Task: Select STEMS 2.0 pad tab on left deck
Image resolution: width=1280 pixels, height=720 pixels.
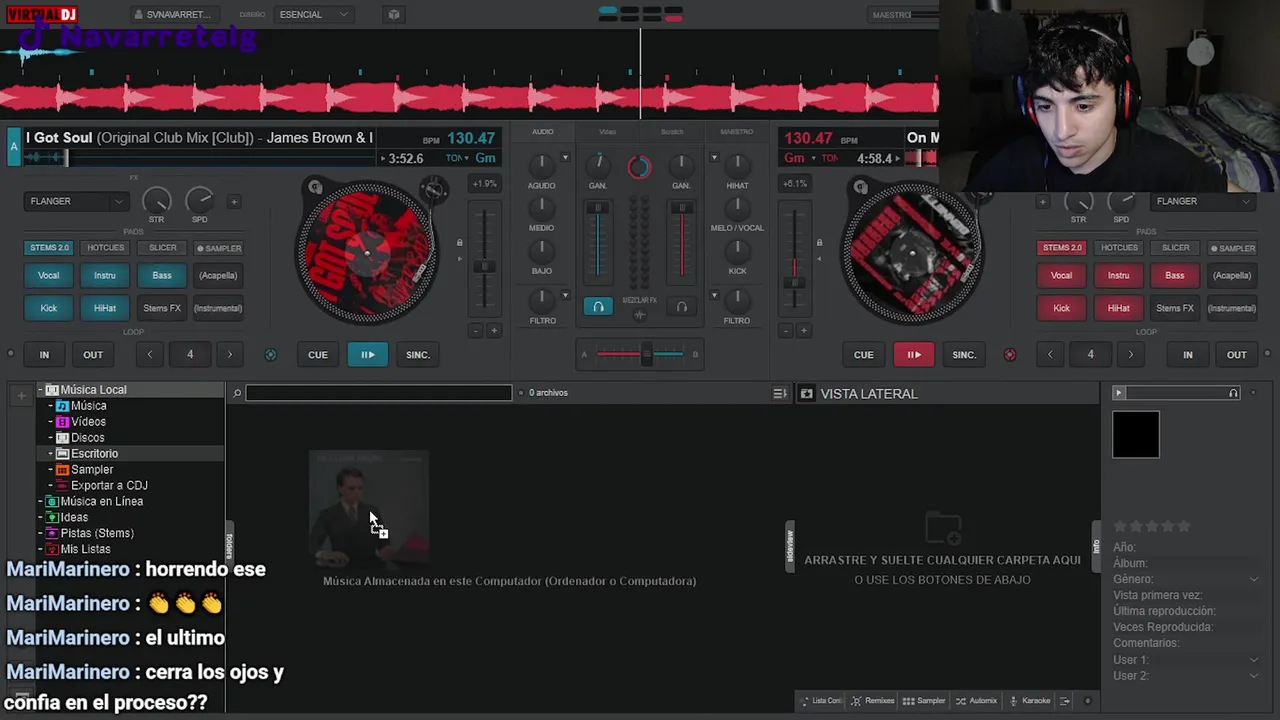Action: pos(49,248)
